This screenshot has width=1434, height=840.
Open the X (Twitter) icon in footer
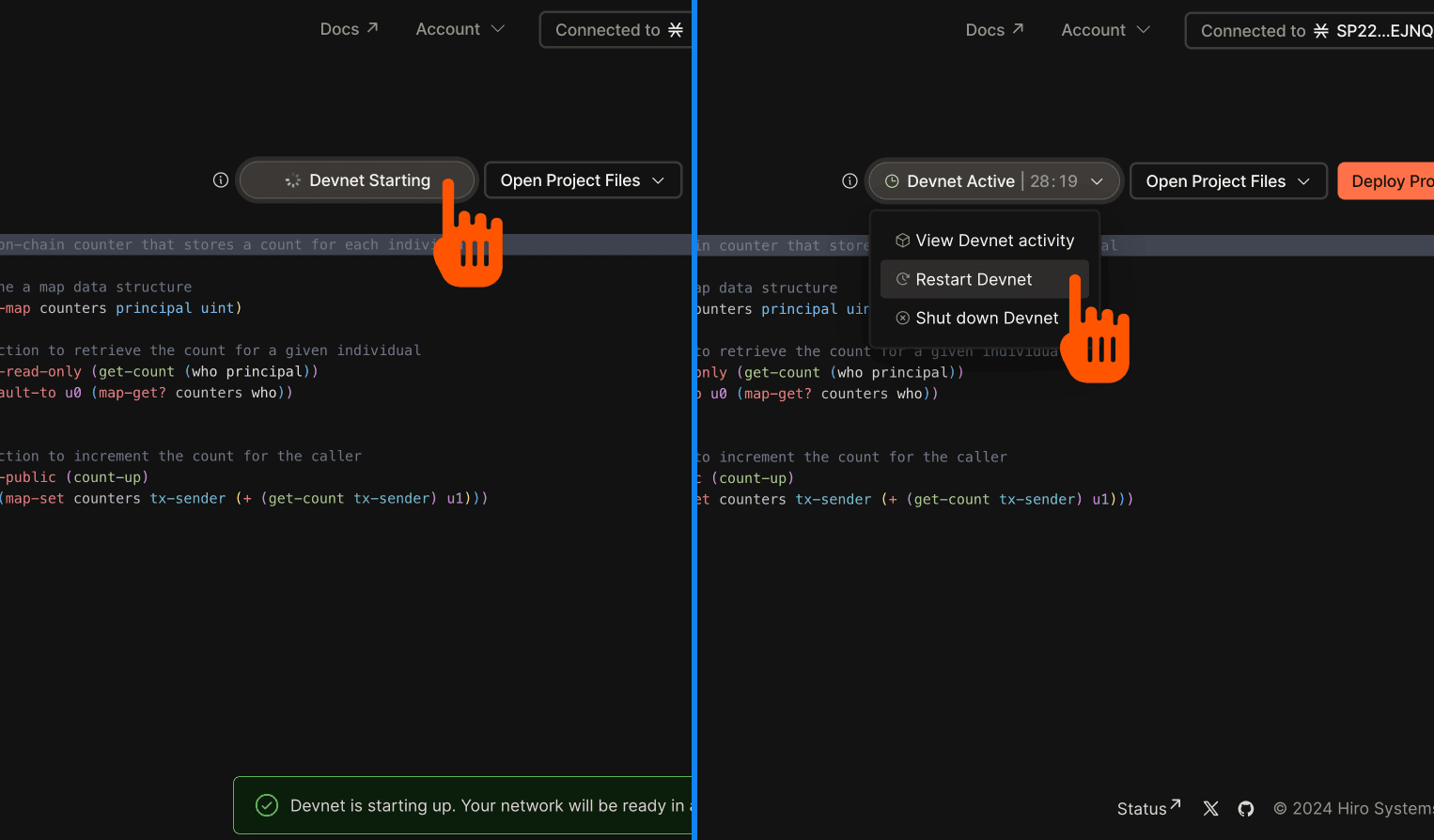click(x=1211, y=808)
